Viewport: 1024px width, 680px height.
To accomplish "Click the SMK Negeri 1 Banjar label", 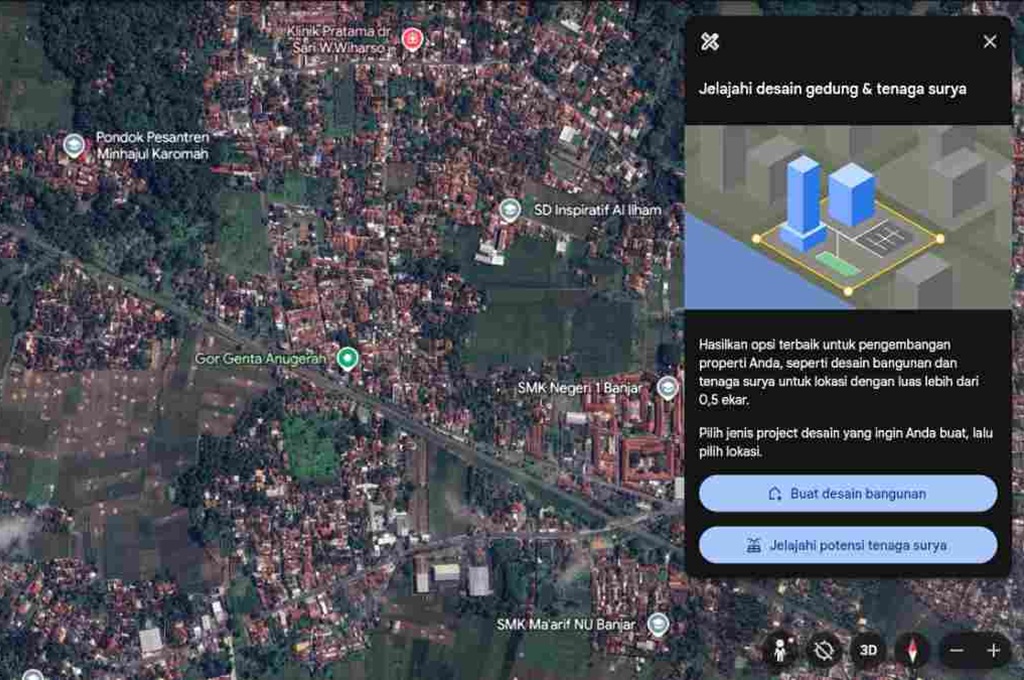I will point(579,388).
